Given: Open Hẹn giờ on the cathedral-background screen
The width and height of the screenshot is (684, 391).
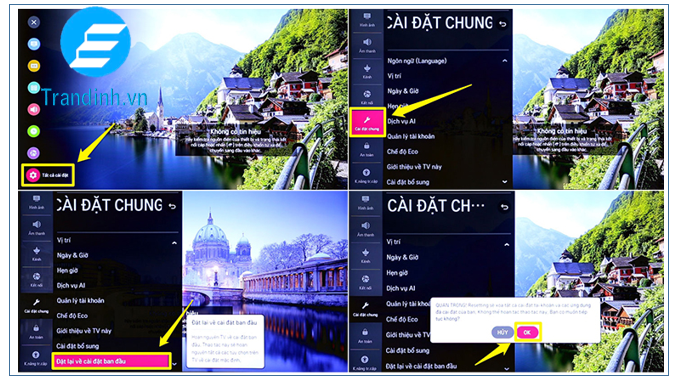Looking at the screenshot, I should (x=67, y=270).
